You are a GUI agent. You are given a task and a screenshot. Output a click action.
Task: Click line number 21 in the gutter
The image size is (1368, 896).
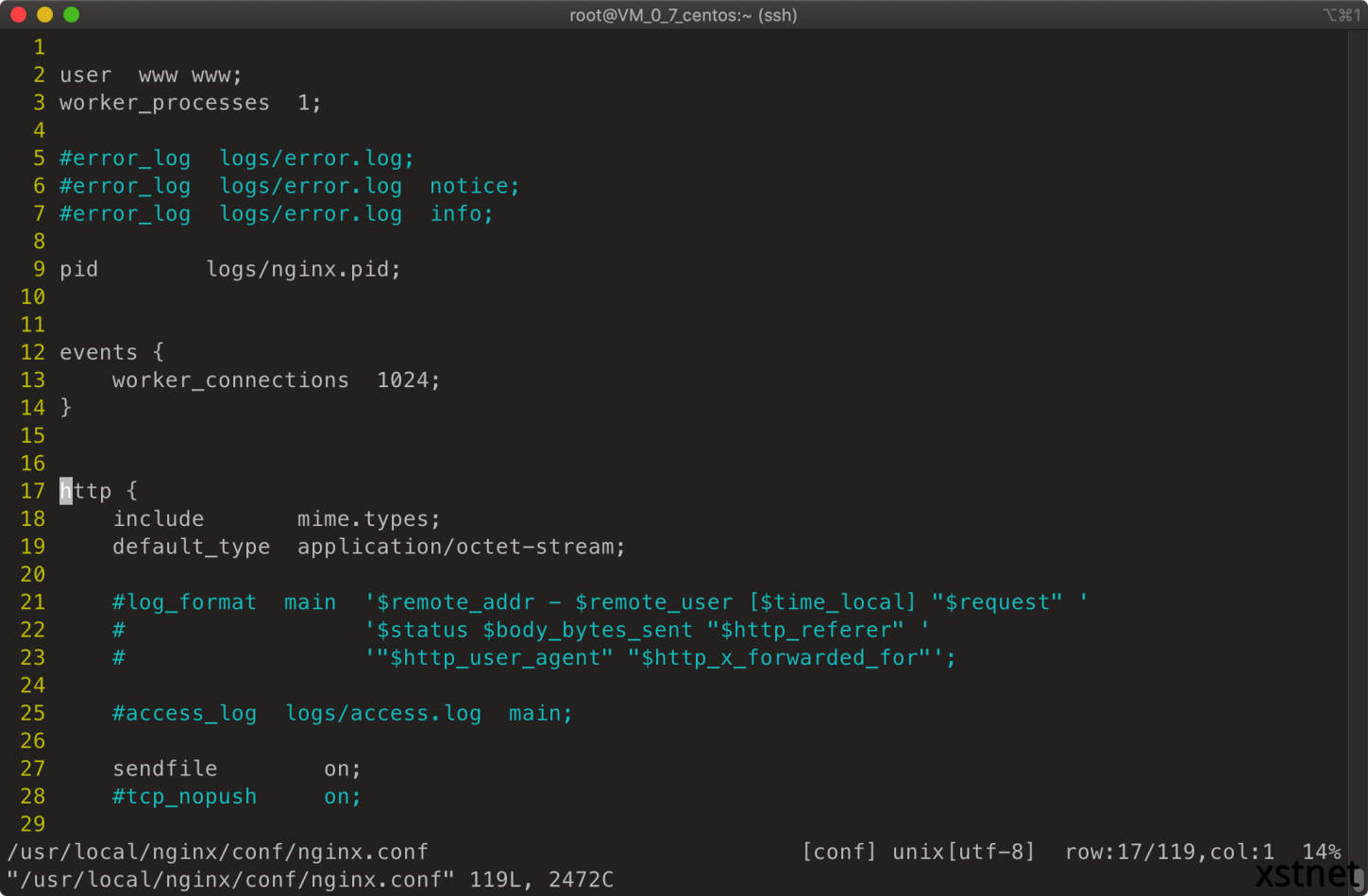tap(33, 602)
